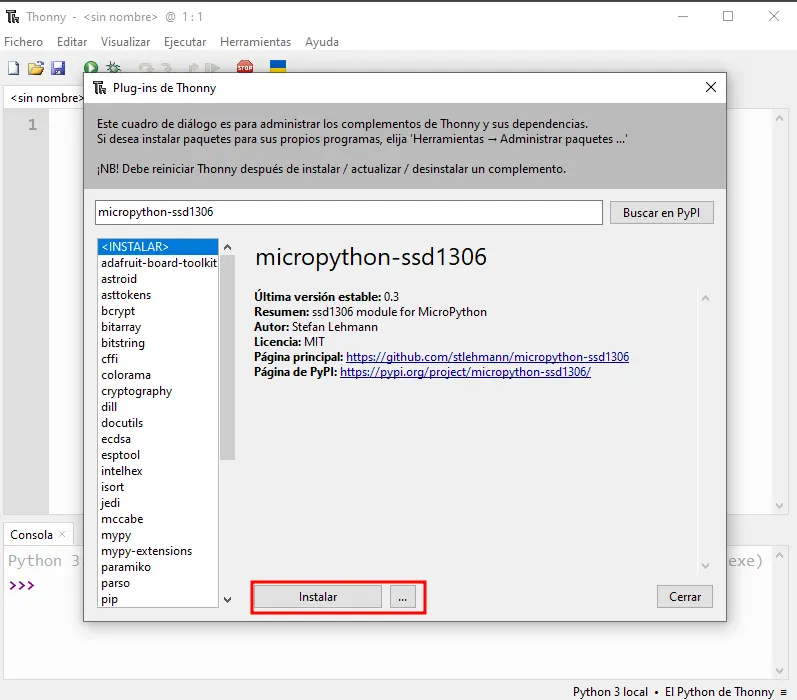
Task: Click the Step out icon in toolbar
Action: 193,67
